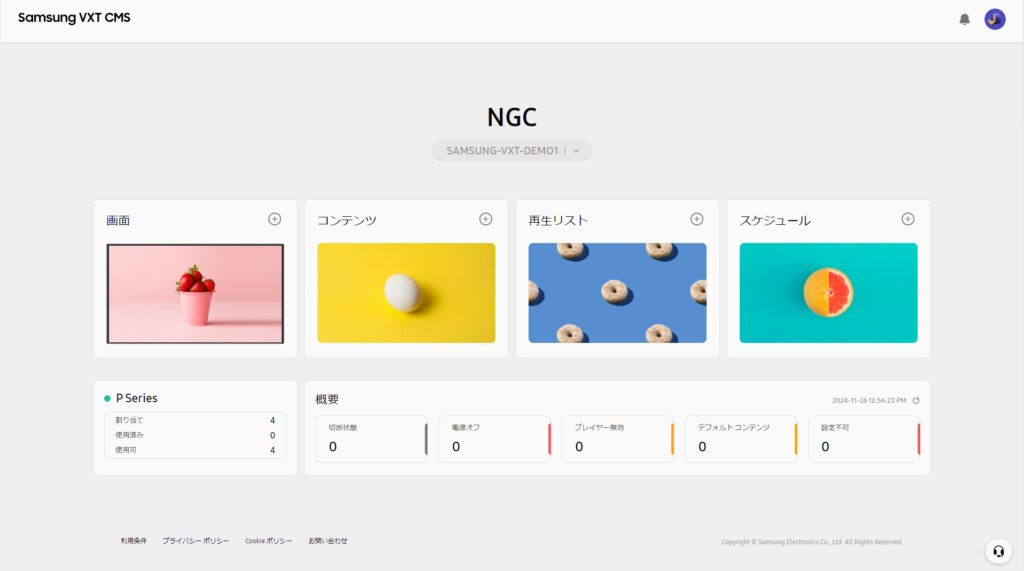Click the 使用可 license row
The image size is (1024, 571).
[195, 450]
